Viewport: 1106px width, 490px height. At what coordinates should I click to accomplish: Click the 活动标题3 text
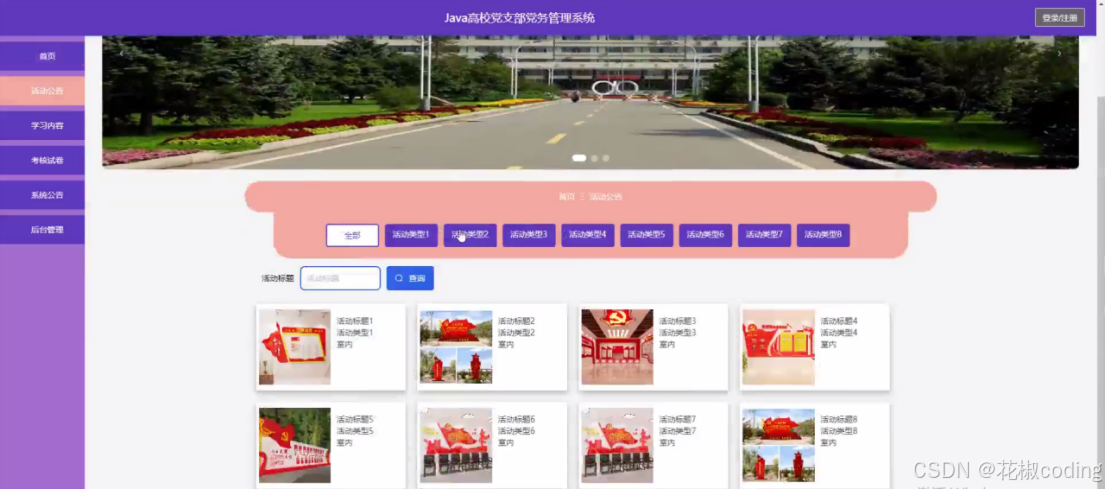point(678,321)
